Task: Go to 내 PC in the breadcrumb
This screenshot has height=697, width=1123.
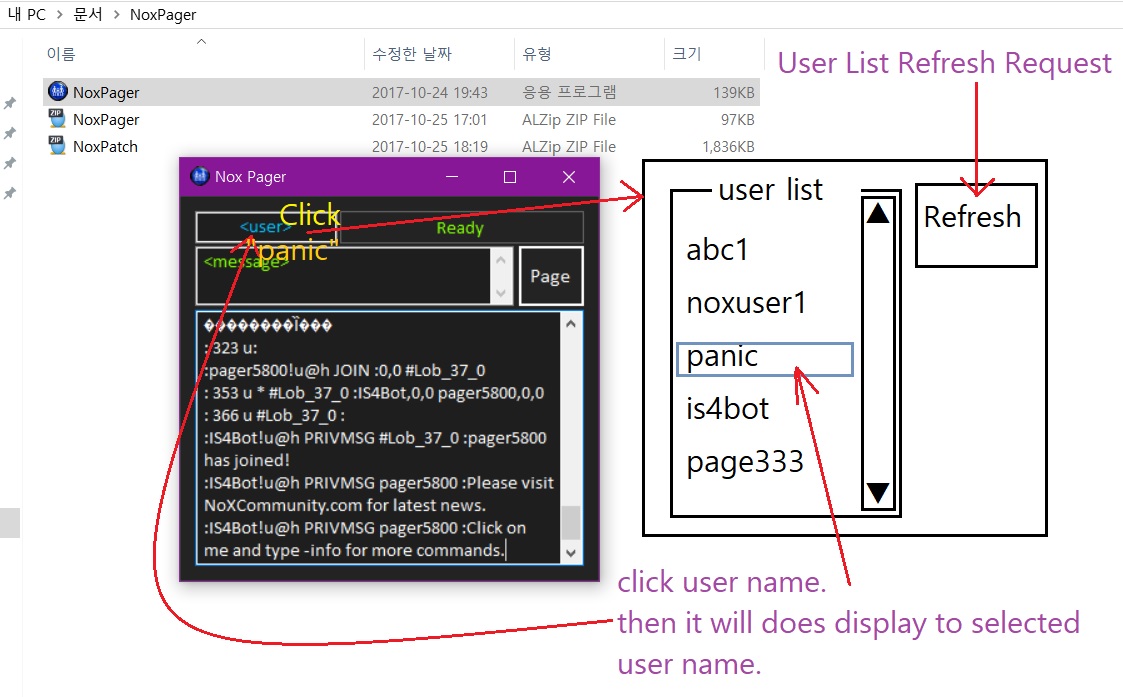Action: pos(26,14)
